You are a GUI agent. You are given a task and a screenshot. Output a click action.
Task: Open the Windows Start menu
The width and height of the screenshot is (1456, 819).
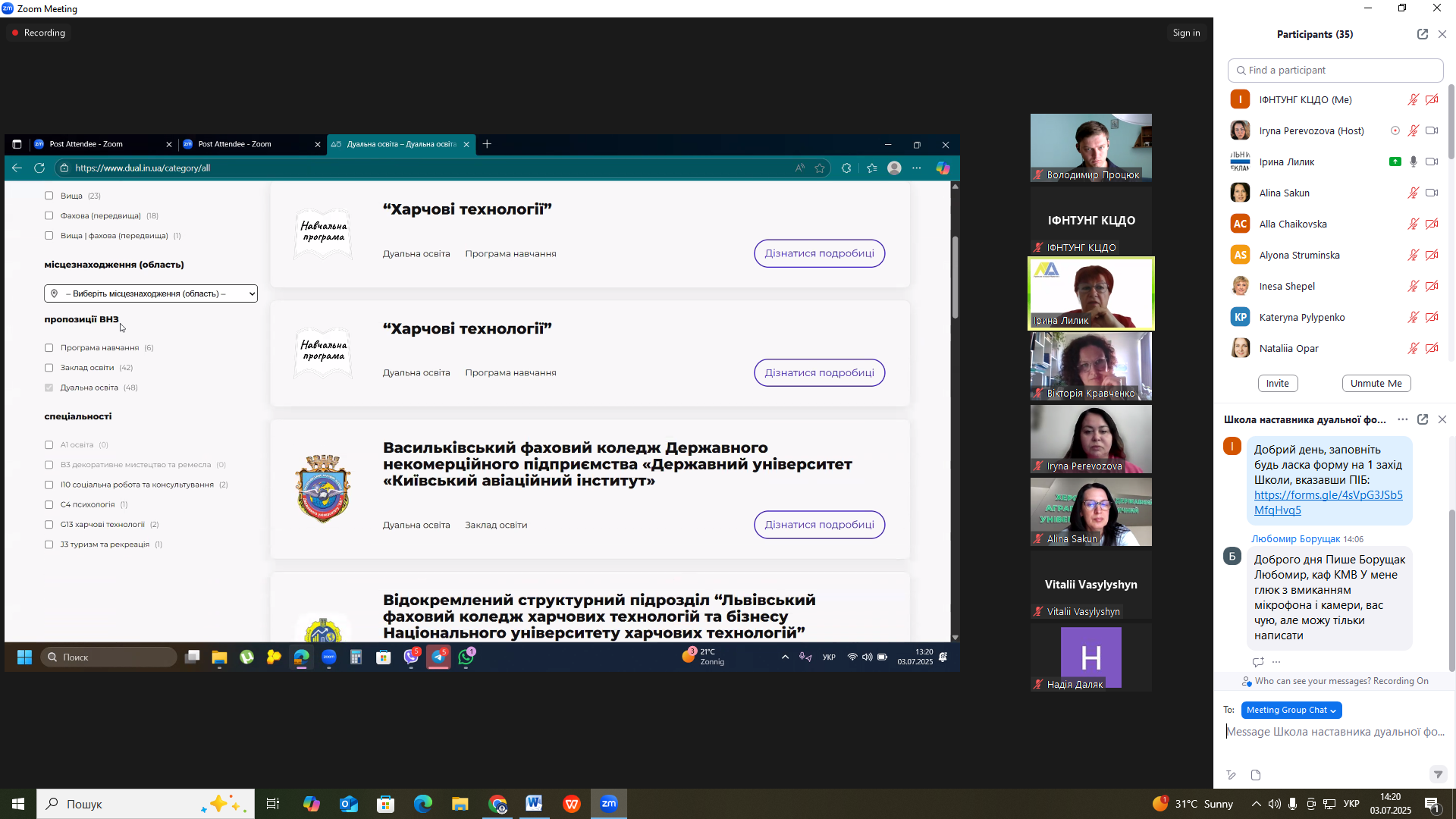(x=18, y=804)
